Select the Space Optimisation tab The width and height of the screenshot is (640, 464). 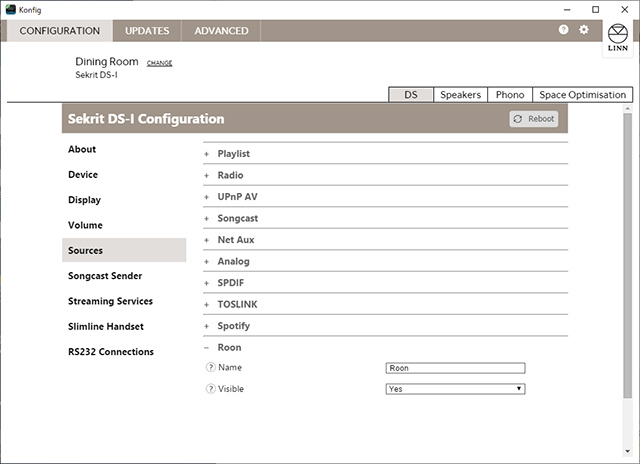pyautogui.click(x=582, y=95)
